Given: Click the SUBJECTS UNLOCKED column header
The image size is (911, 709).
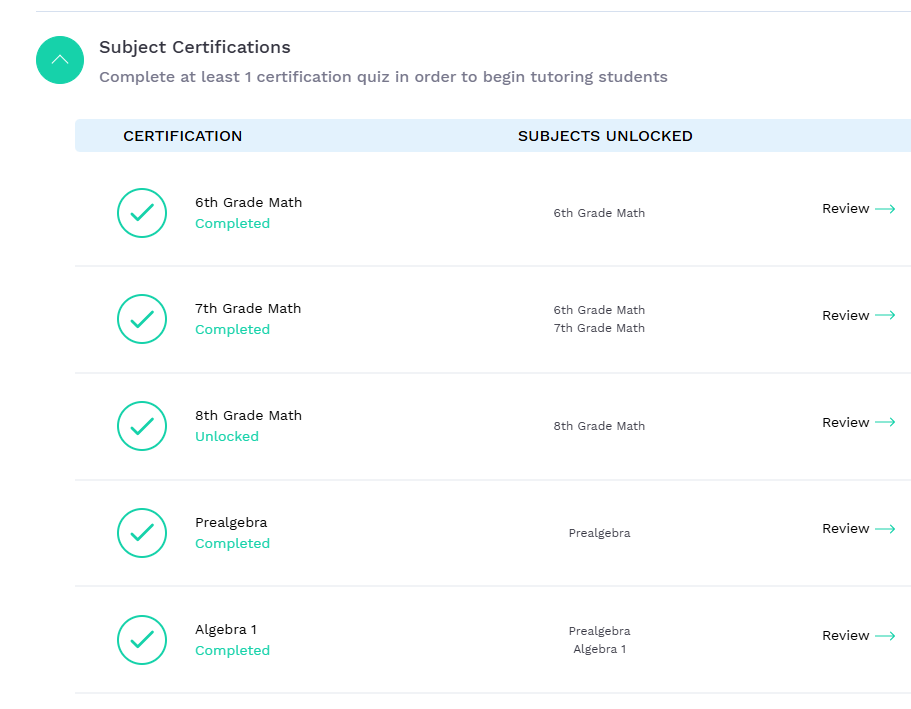Looking at the screenshot, I should tap(605, 136).
